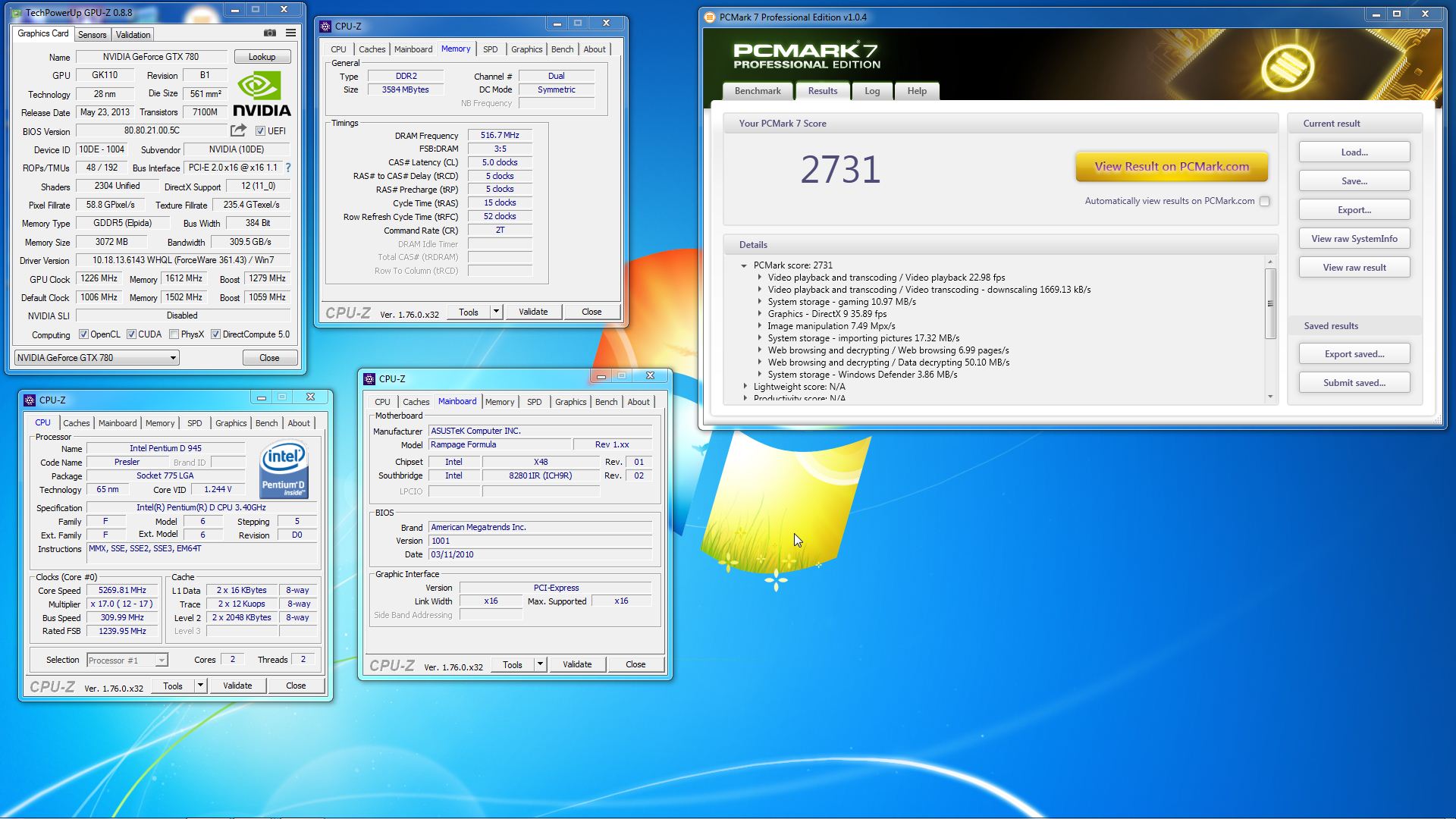Toggle the OpenCL checkbox

pos(84,334)
